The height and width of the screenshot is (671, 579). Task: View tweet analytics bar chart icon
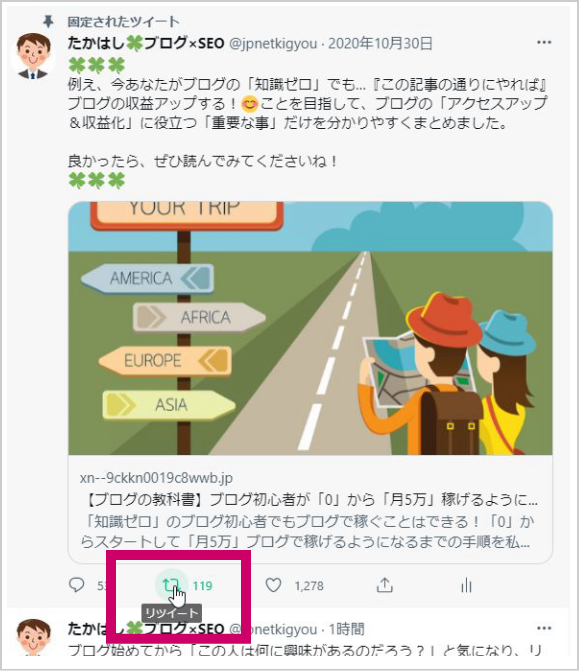pos(466,585)
